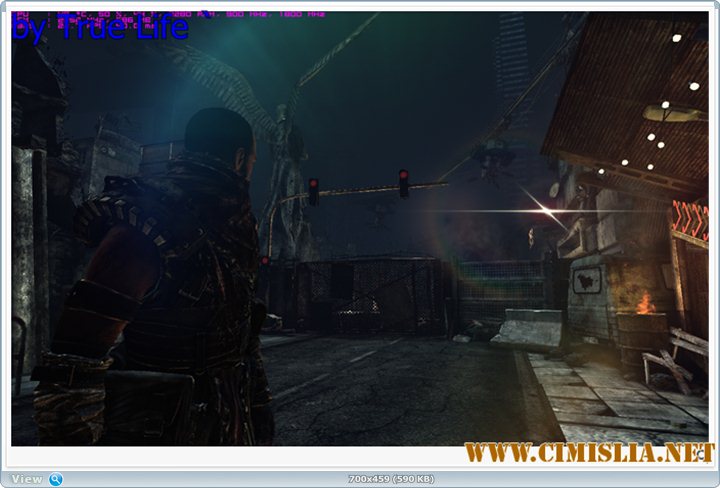
Task: Click the View label in bottom bar
Action: point(27,479)
